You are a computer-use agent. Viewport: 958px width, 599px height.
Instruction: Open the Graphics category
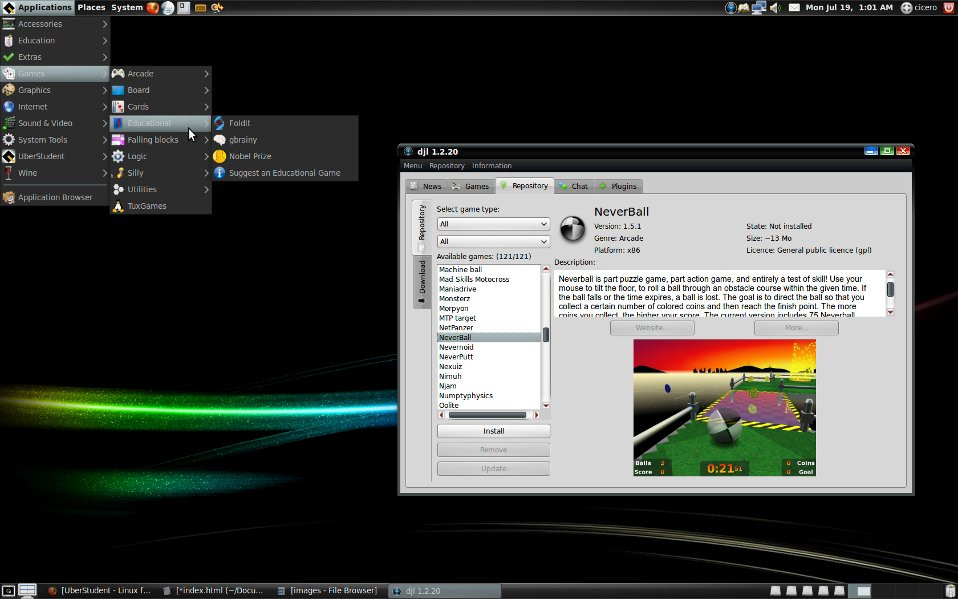click(55, 90)
